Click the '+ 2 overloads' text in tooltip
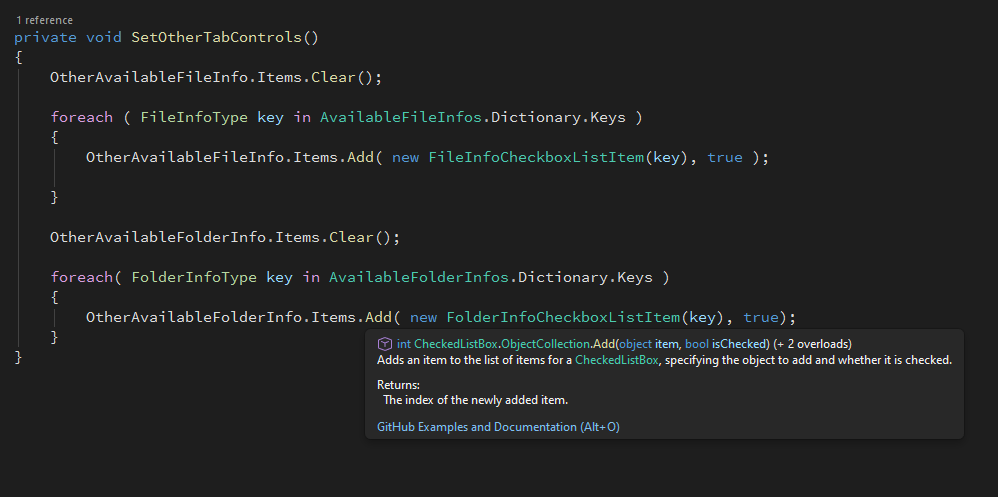 812,343
